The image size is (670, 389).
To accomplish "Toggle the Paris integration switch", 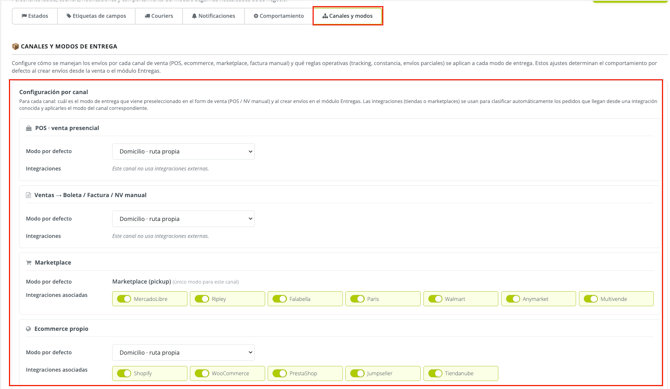I will tap(357, 299).
